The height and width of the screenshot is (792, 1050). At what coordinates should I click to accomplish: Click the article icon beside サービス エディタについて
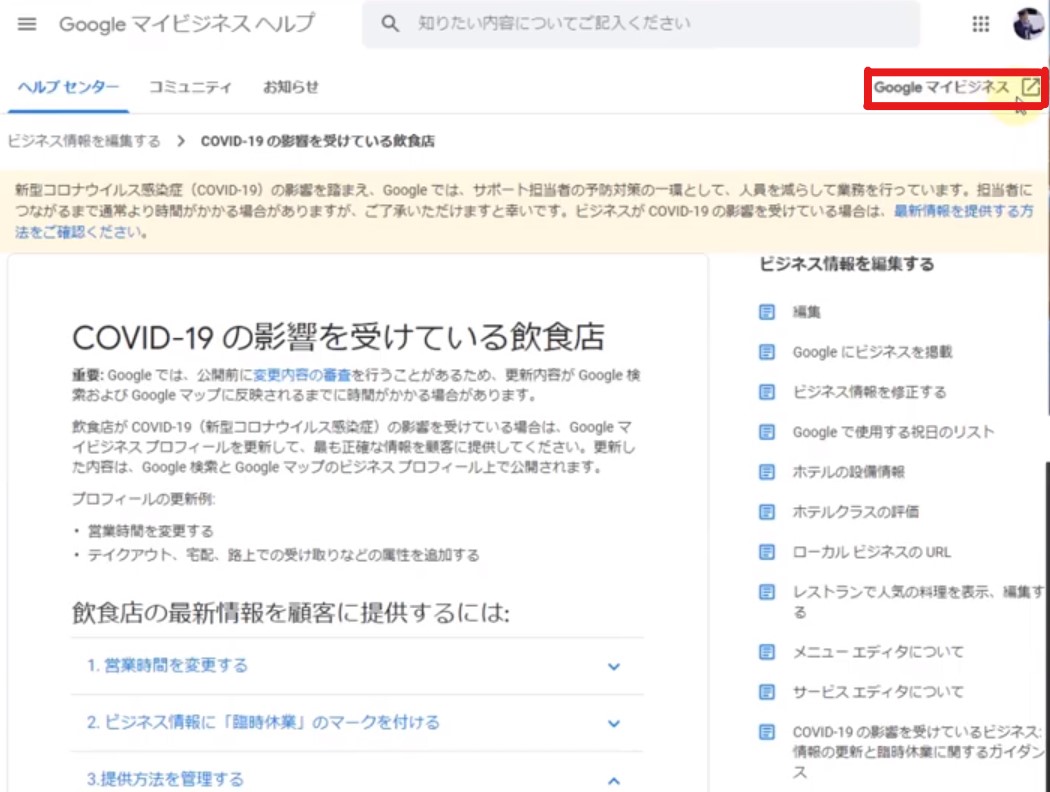point(767,692)
